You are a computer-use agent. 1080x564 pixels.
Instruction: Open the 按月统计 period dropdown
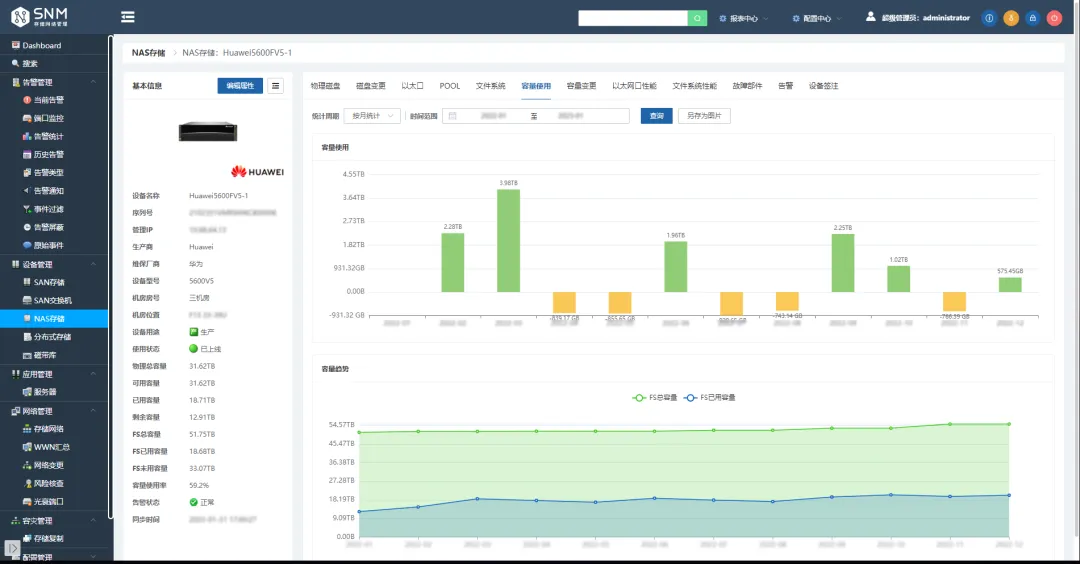pos(373,116)
